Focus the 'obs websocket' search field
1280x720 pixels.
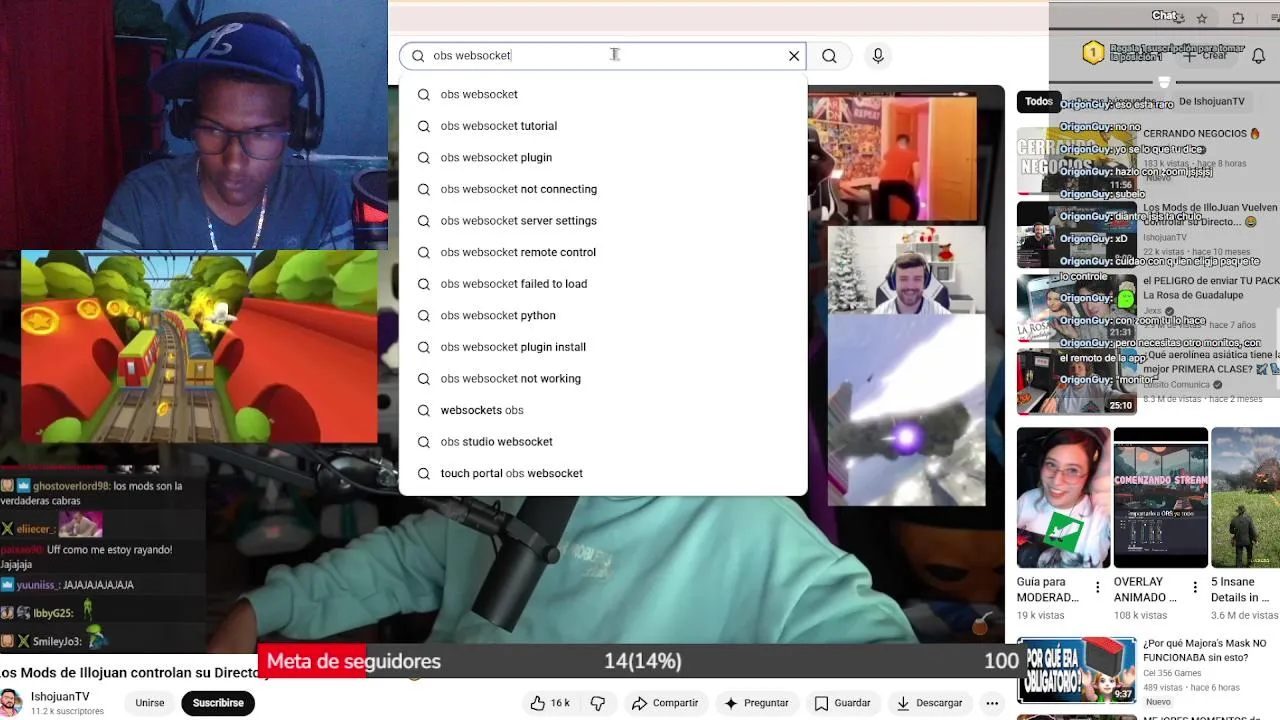[x=602, y=56]
